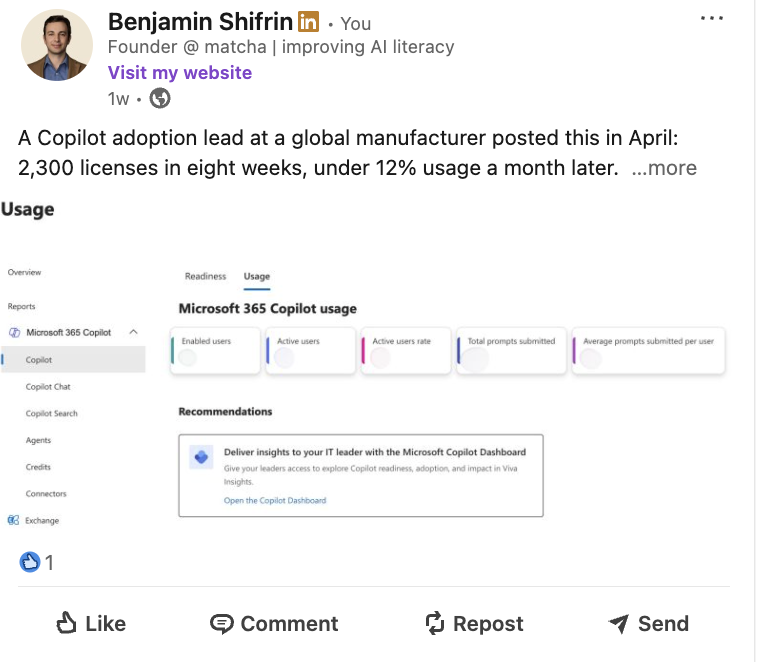Click the Deliver insights recommendation title

click(375, 452)
